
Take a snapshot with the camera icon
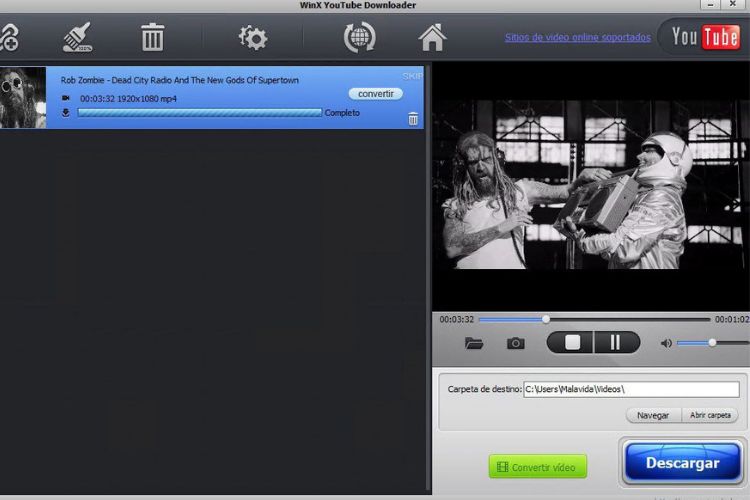click(x=516, y=343)
